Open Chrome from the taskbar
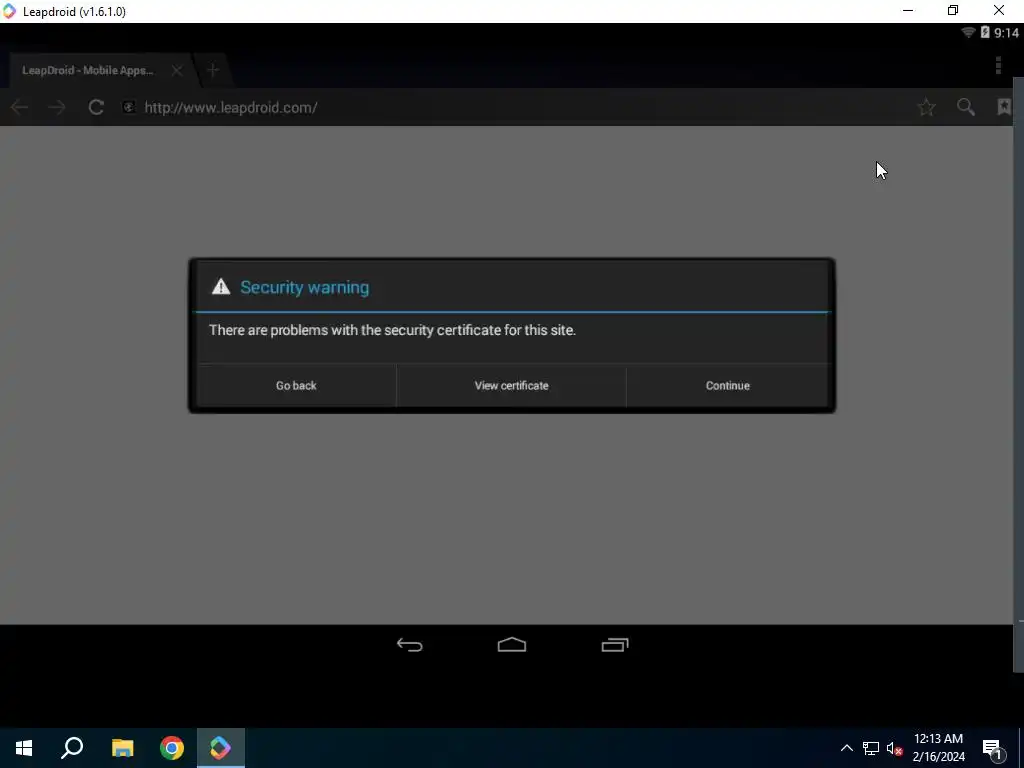Viewport: 1024px width, 768px height. click(172, 748)
